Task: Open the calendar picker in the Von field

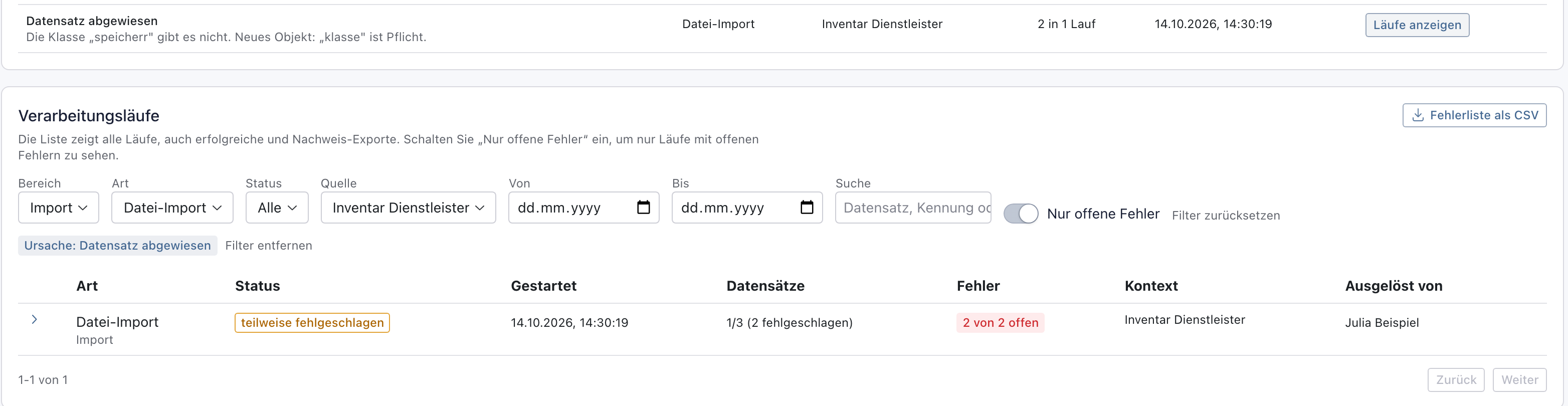Action: 644,208
